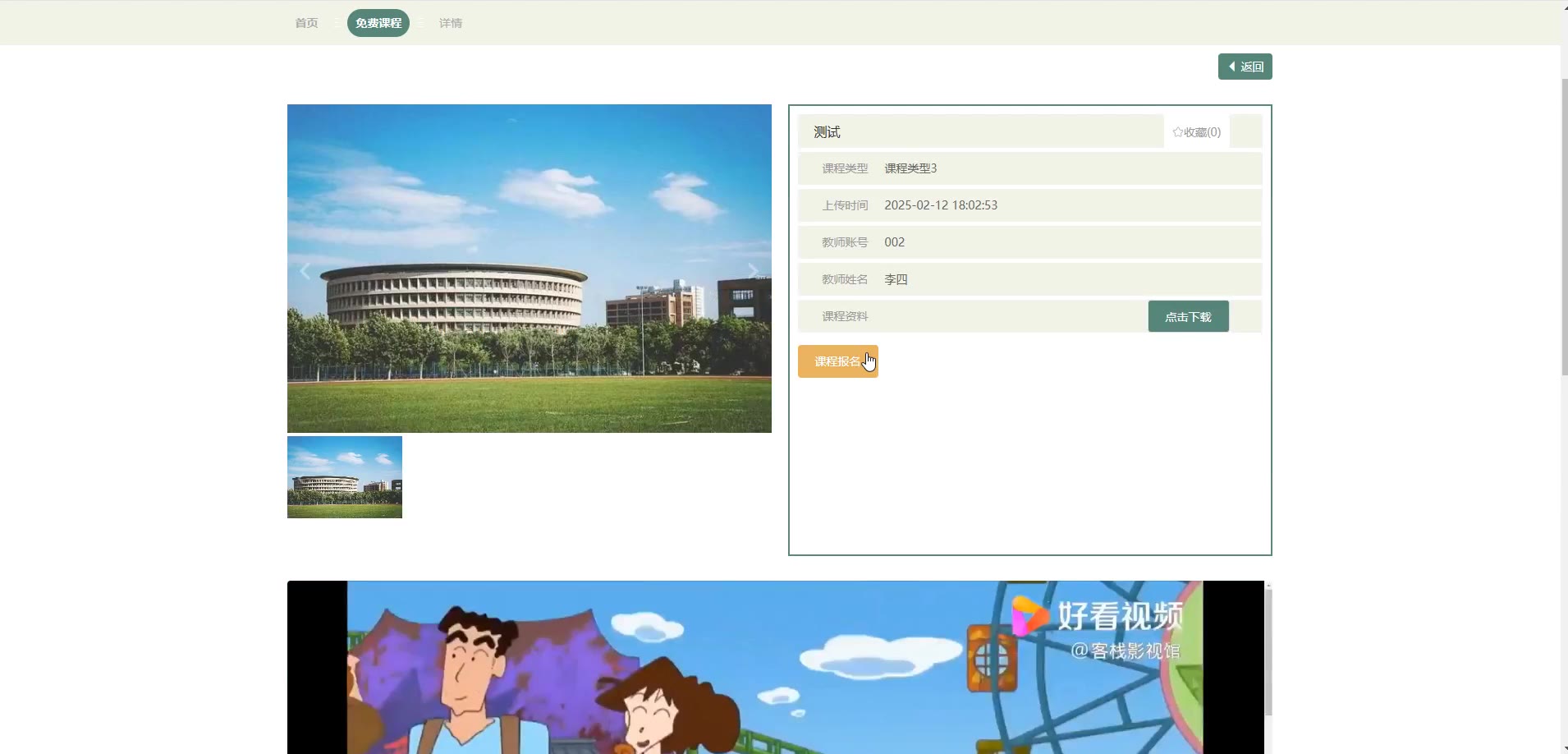Click the 课程类型 label

pyautogui.click(x=845, y=168)
